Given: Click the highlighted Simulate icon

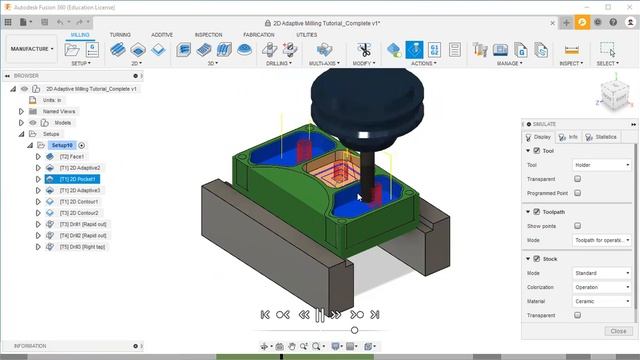Looking at the screenshot, I should point(414,50).
